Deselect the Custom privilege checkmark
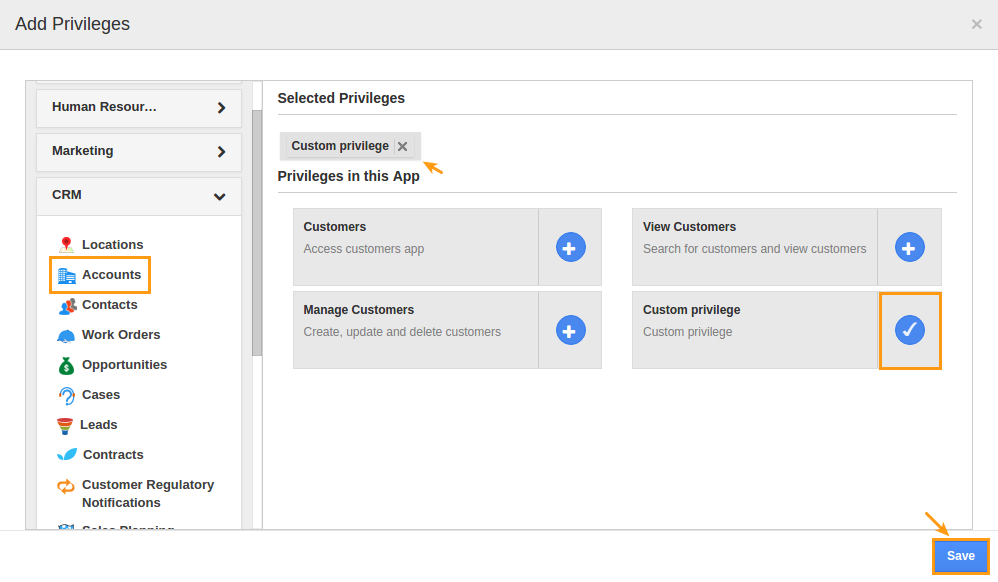998x582 pixels. tap(909, 330)
